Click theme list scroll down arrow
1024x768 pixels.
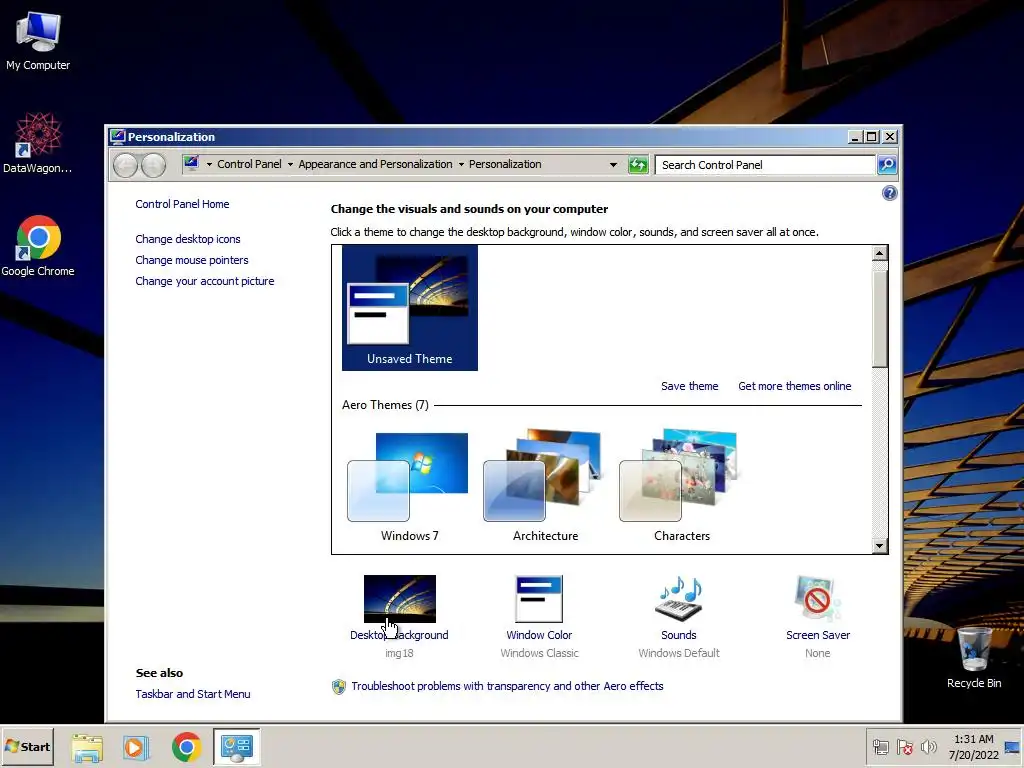coord(880,546)
